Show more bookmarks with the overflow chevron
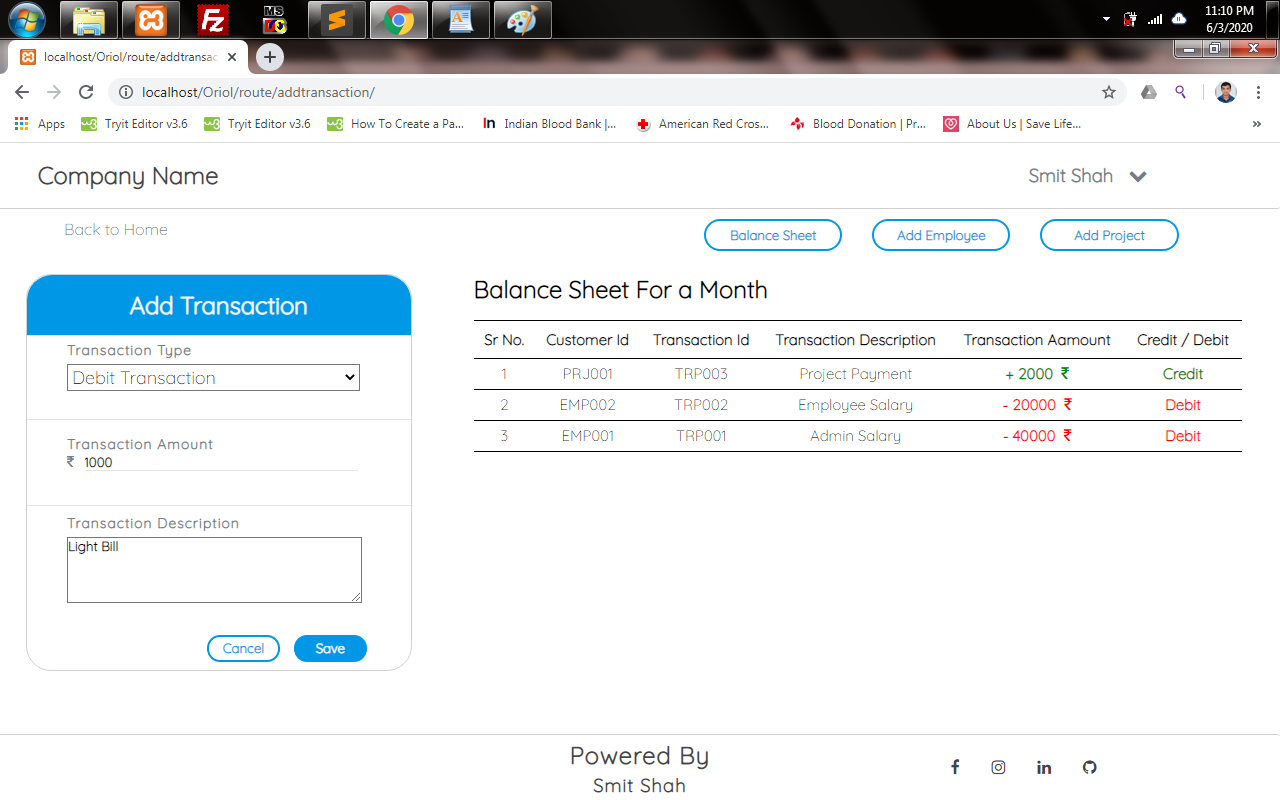The width and height of the screenshot is (1280, 800). pos(1257,124)
